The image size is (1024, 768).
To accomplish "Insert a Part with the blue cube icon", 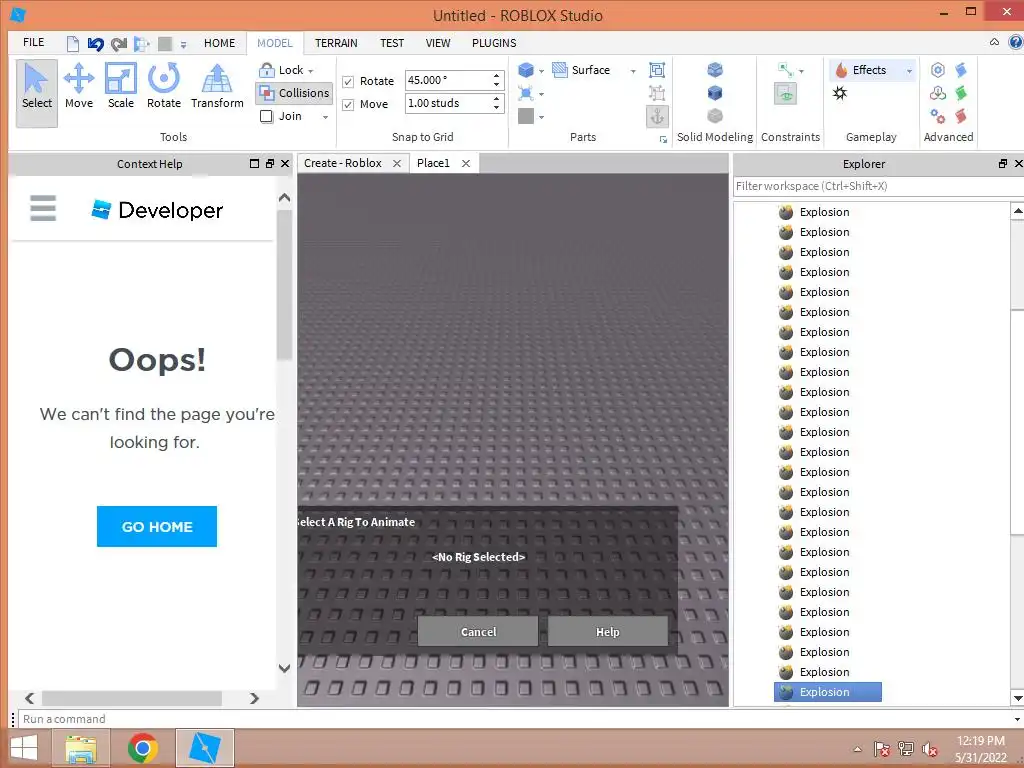I will 526,70.
